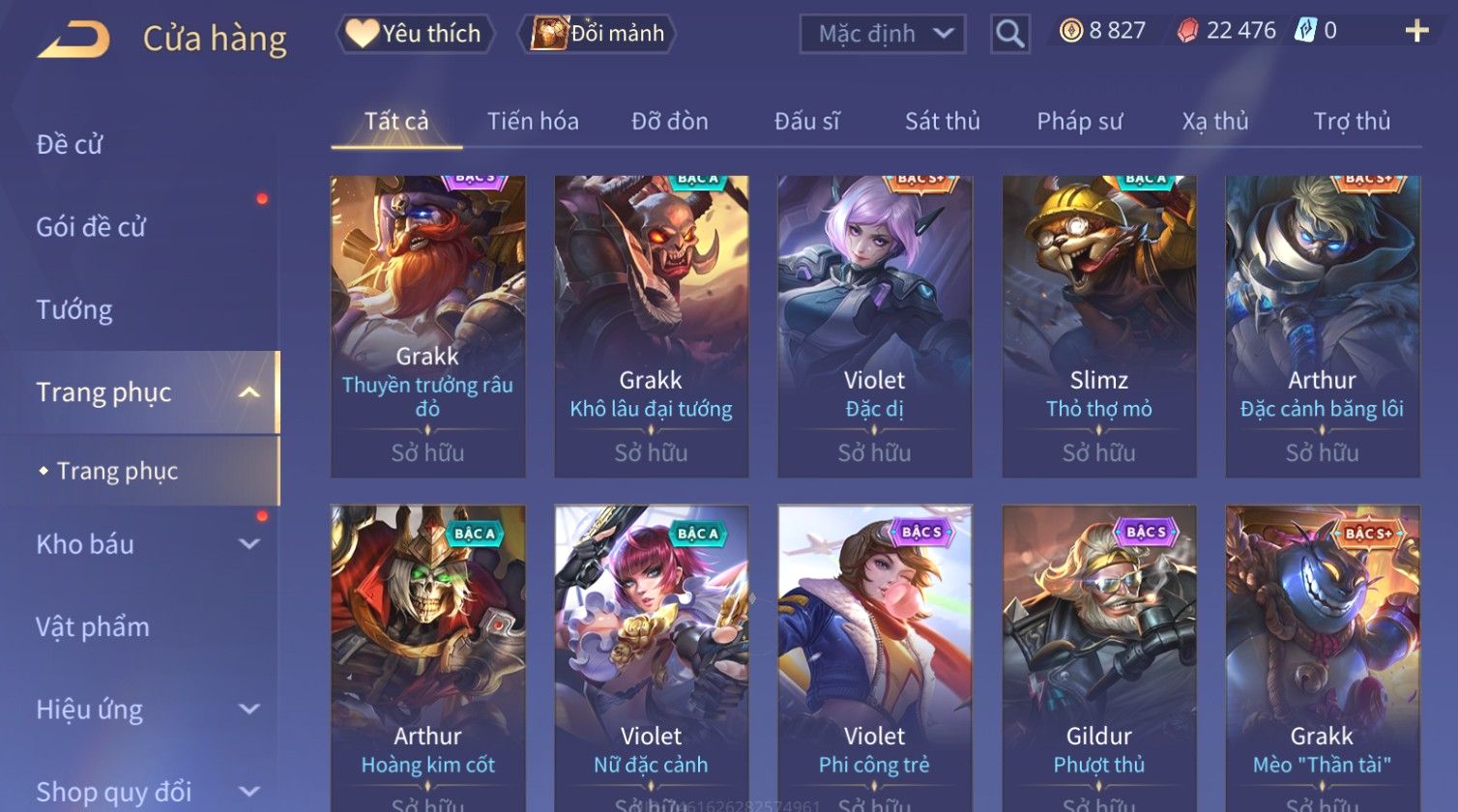
Task: Expand the Hiệu ứng sidebar section
Action: [248, 710]
